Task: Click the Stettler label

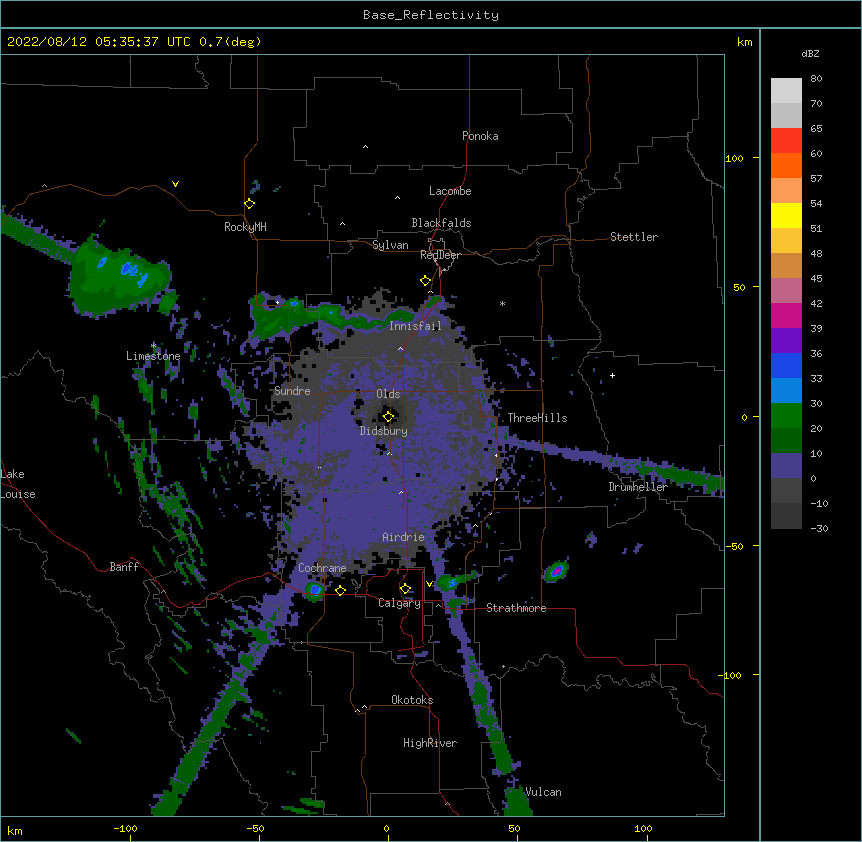Action: click(634, 237)
